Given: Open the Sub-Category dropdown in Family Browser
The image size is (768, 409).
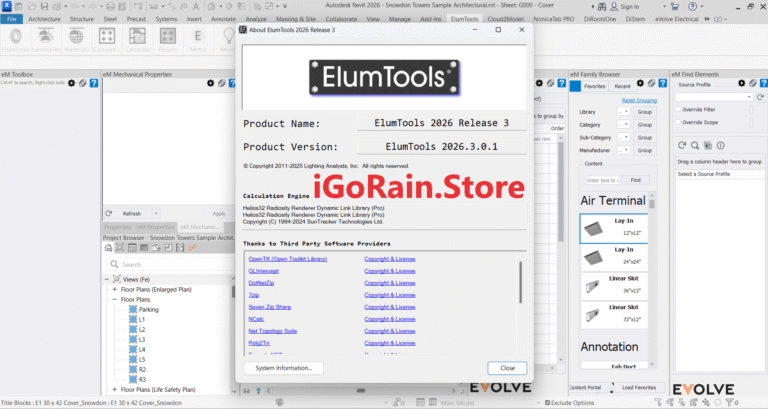Looking at the screenshot, I should coord(624,137).
